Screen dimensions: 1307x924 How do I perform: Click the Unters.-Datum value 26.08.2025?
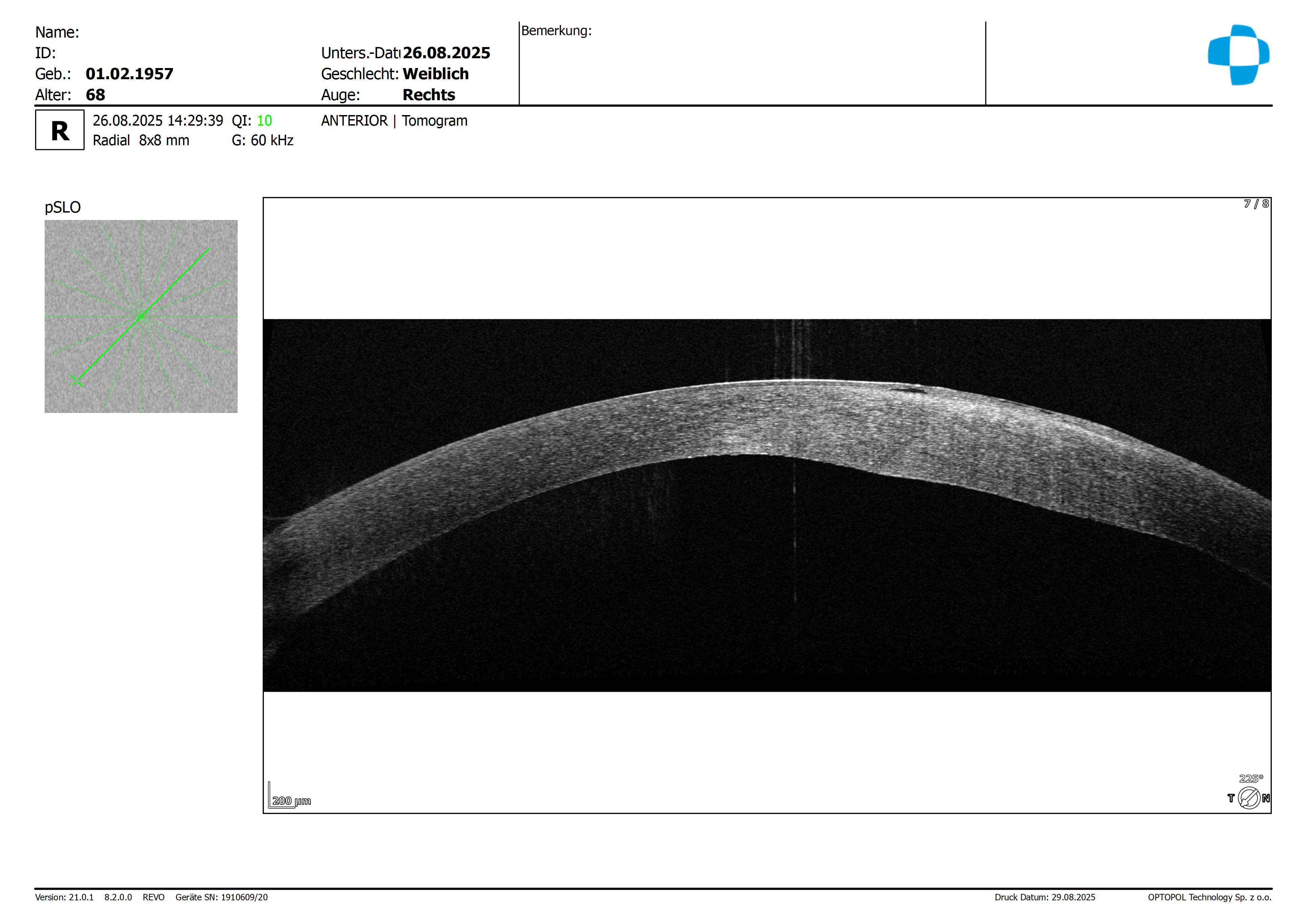pyautogui.click(x=446, y=52)
